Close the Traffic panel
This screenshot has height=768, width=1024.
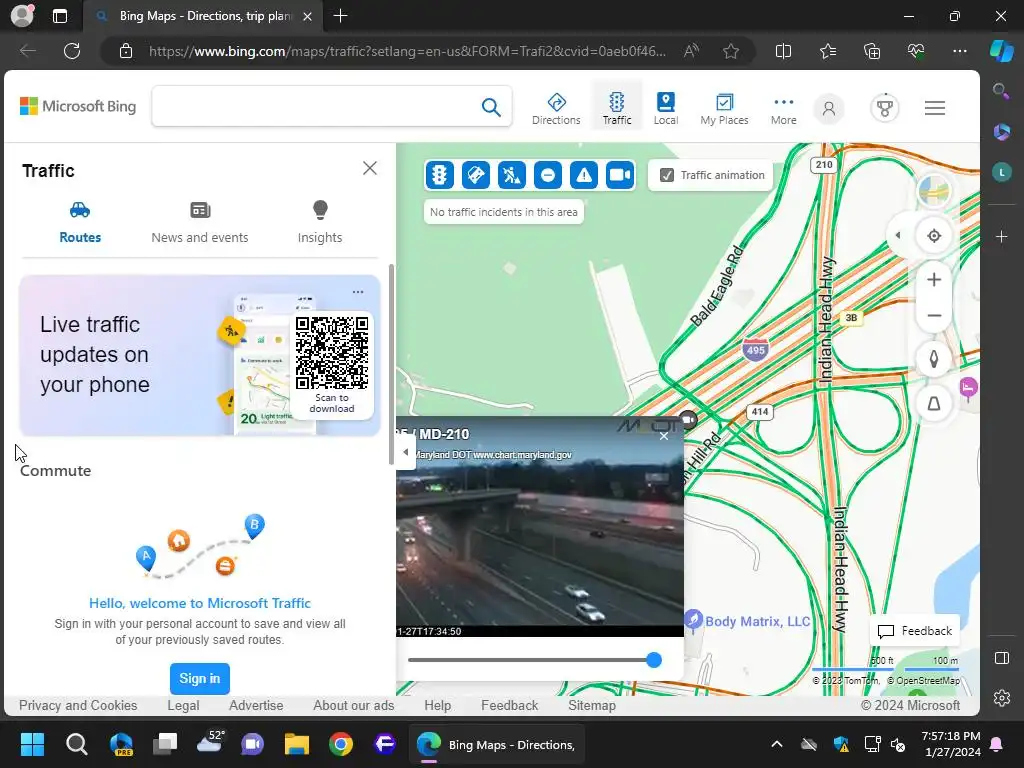pyautogui.click(x=370, y=168)
